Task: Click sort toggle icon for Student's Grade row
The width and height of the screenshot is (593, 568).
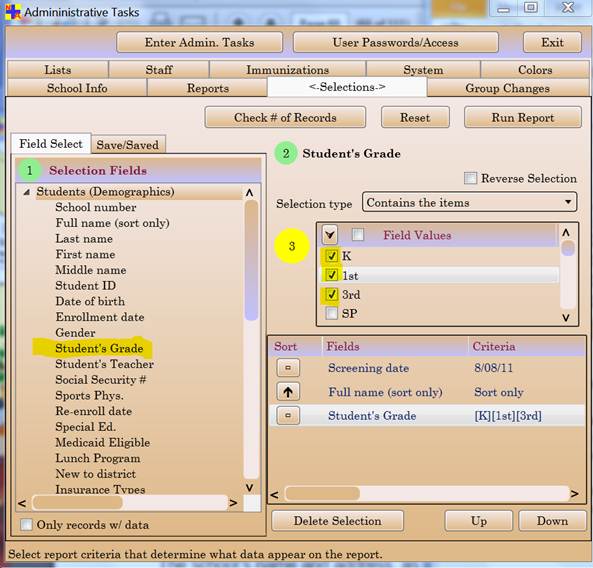Action: pyautogui.click(x=288, y=416)
